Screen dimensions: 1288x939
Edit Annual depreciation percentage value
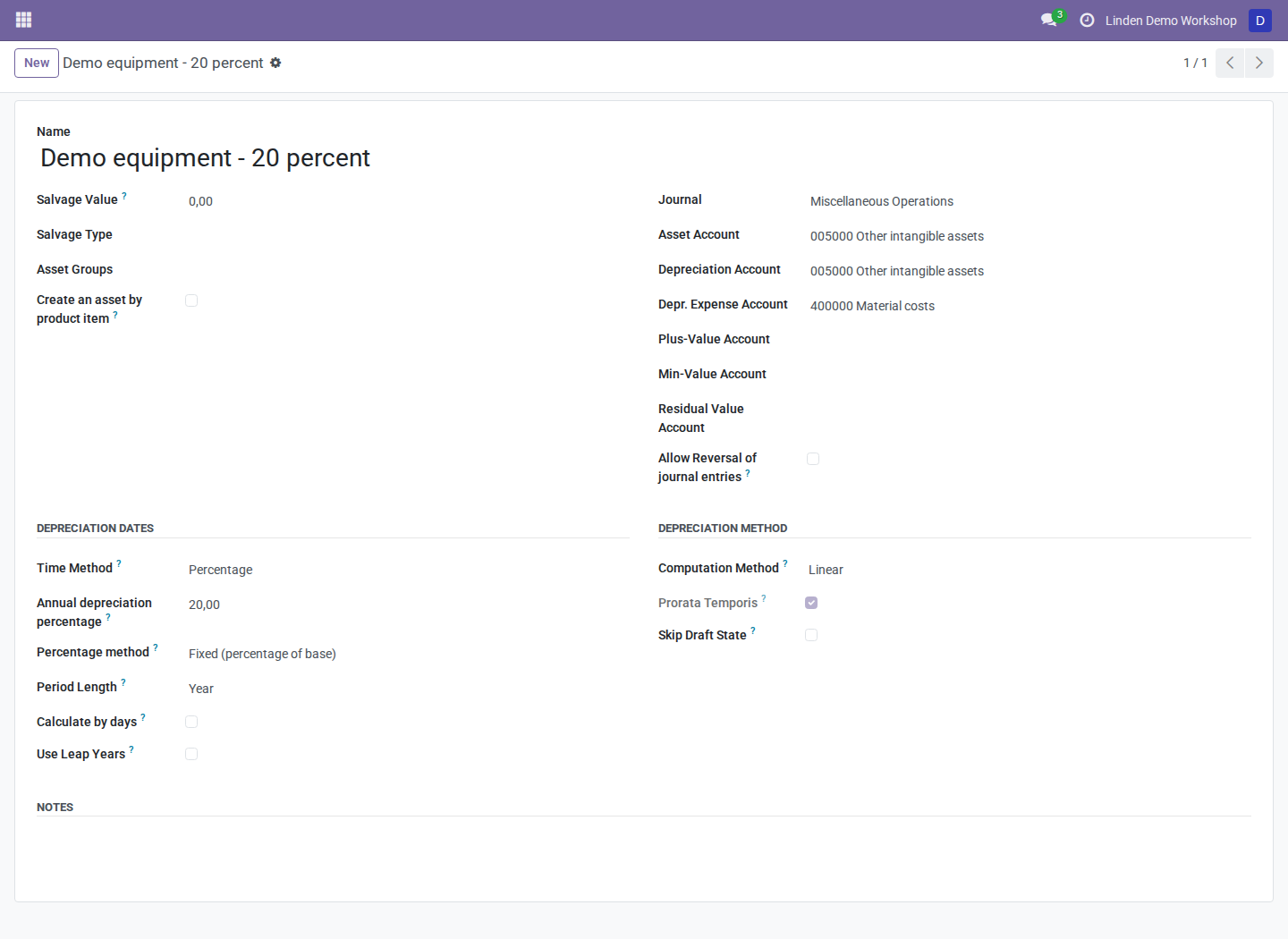pos(407,605)
